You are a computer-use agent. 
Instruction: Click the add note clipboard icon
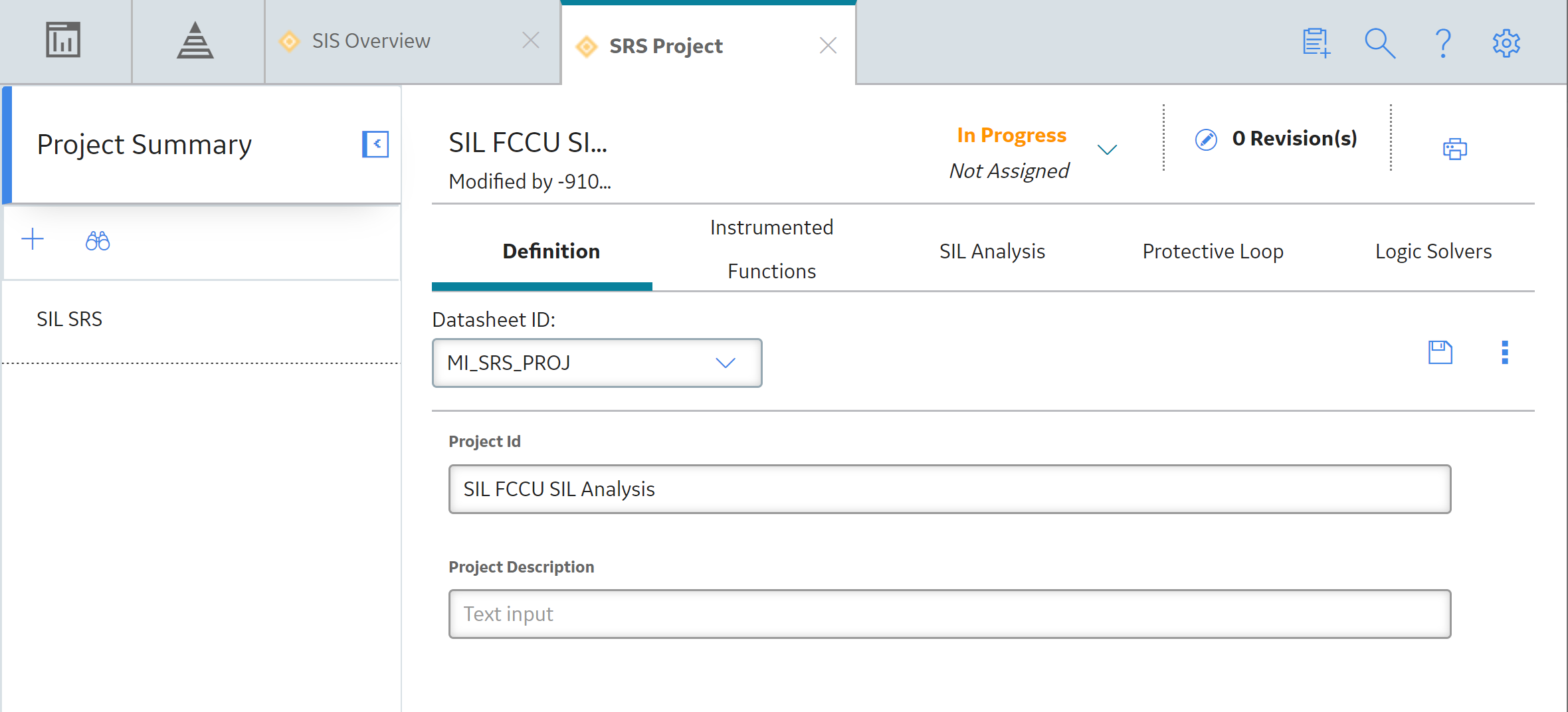[x=1316, y=43]
